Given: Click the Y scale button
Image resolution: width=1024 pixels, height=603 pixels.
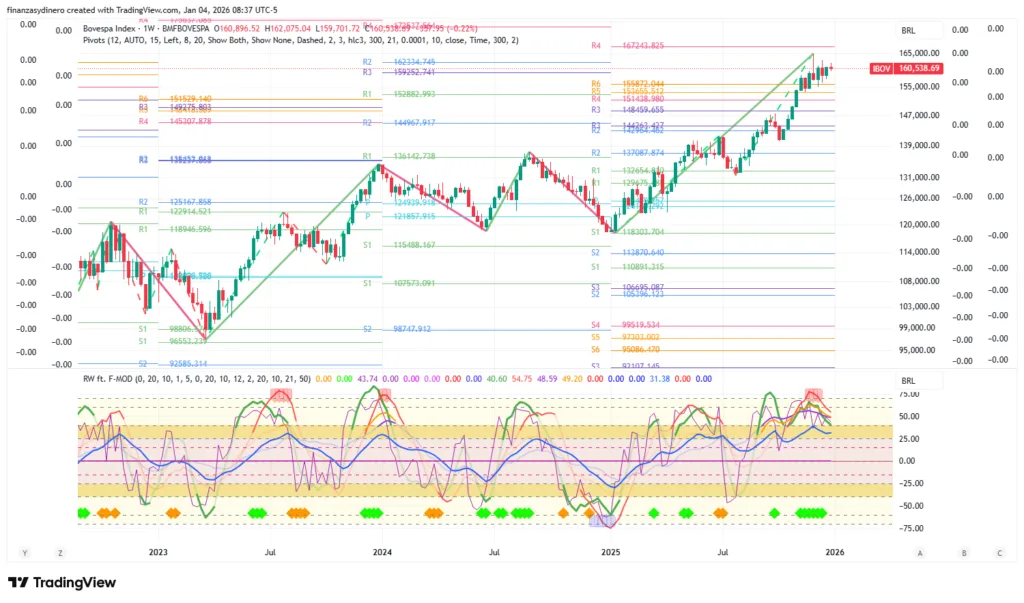Looking at the screenshot, I should [x=25, y=552].
